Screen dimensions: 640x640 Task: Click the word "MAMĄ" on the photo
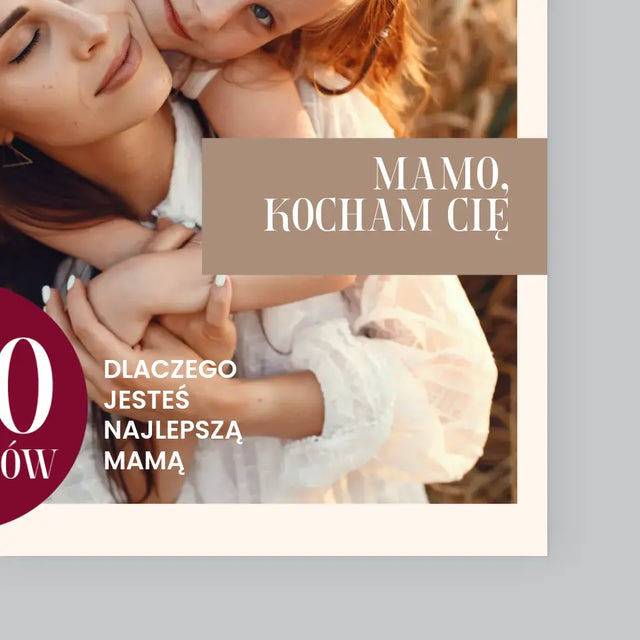(142, 462)
